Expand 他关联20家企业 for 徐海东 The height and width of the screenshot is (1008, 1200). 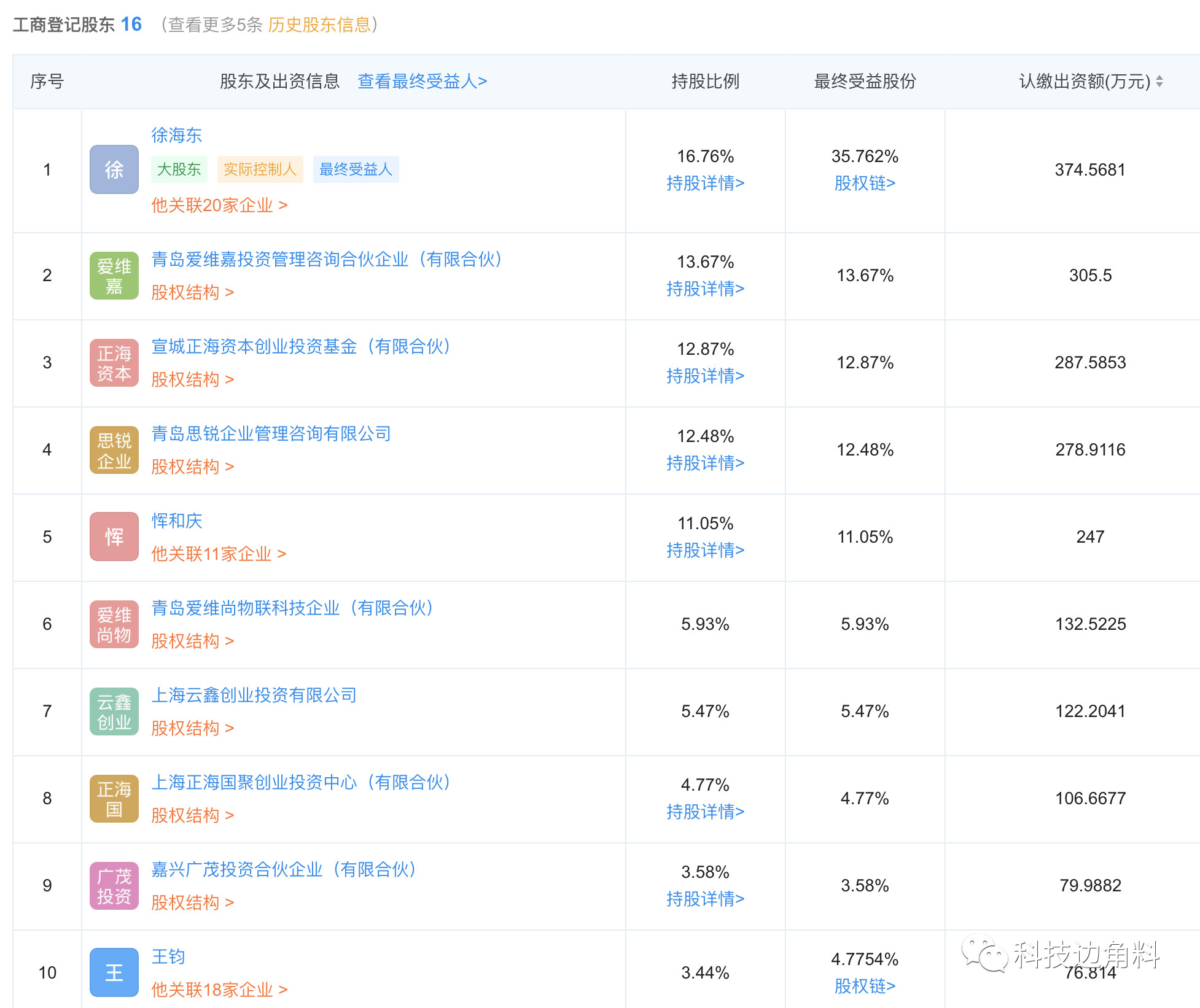pyautogui.click(x=219, y=205)
